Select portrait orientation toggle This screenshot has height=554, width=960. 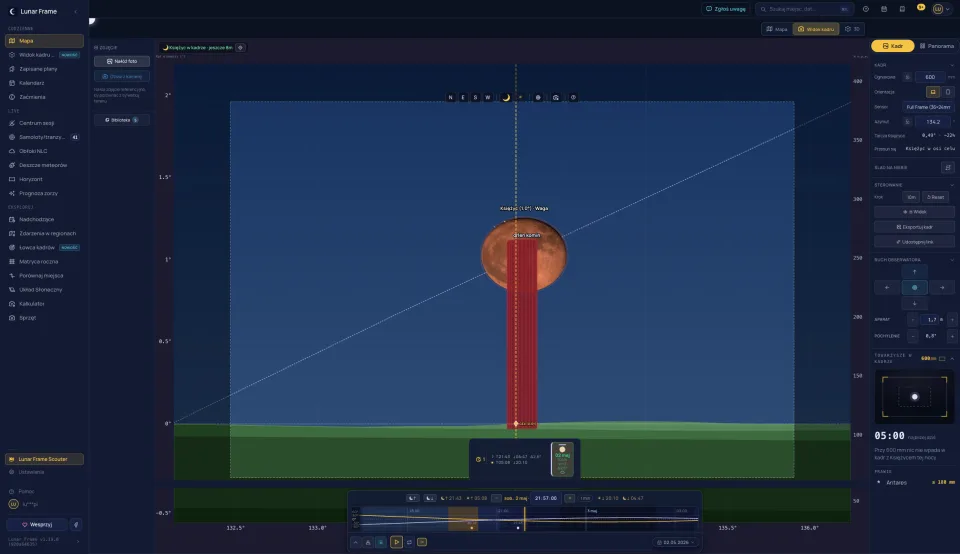[x=948, y=92]
